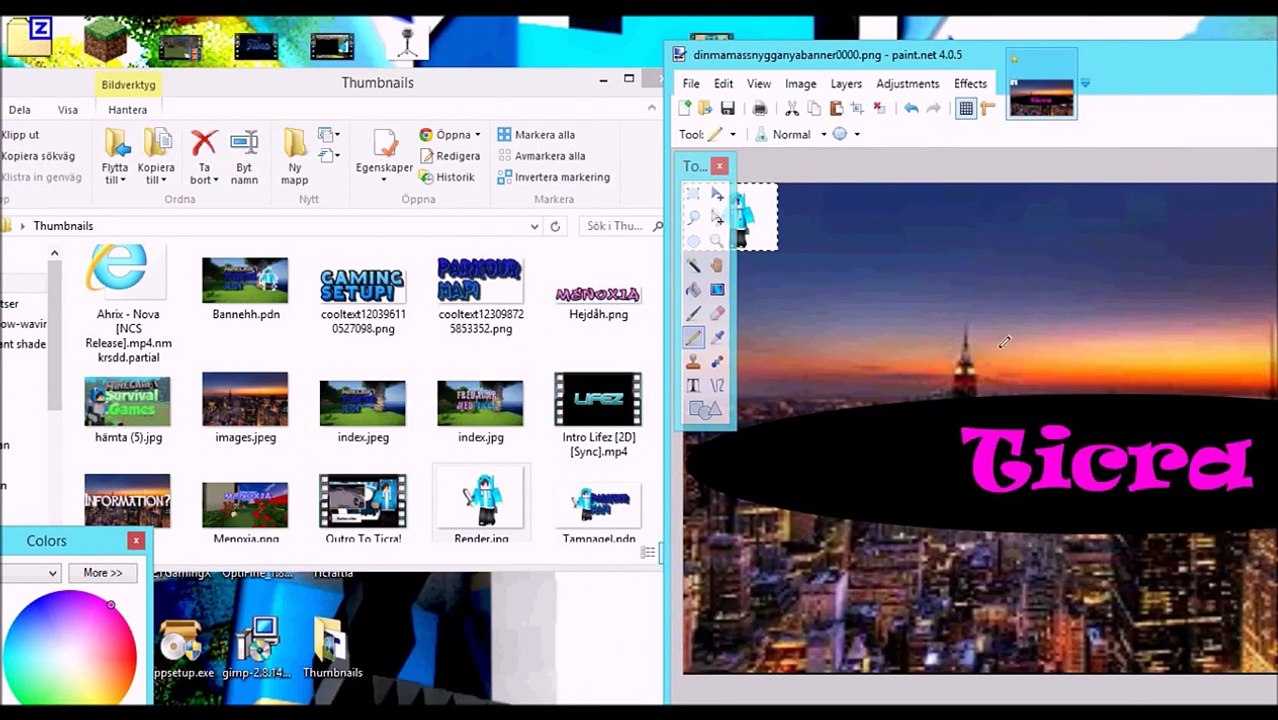Select the Ellipse Select tool
Viewport: 1278px width, 720px height.
[693, 241]
